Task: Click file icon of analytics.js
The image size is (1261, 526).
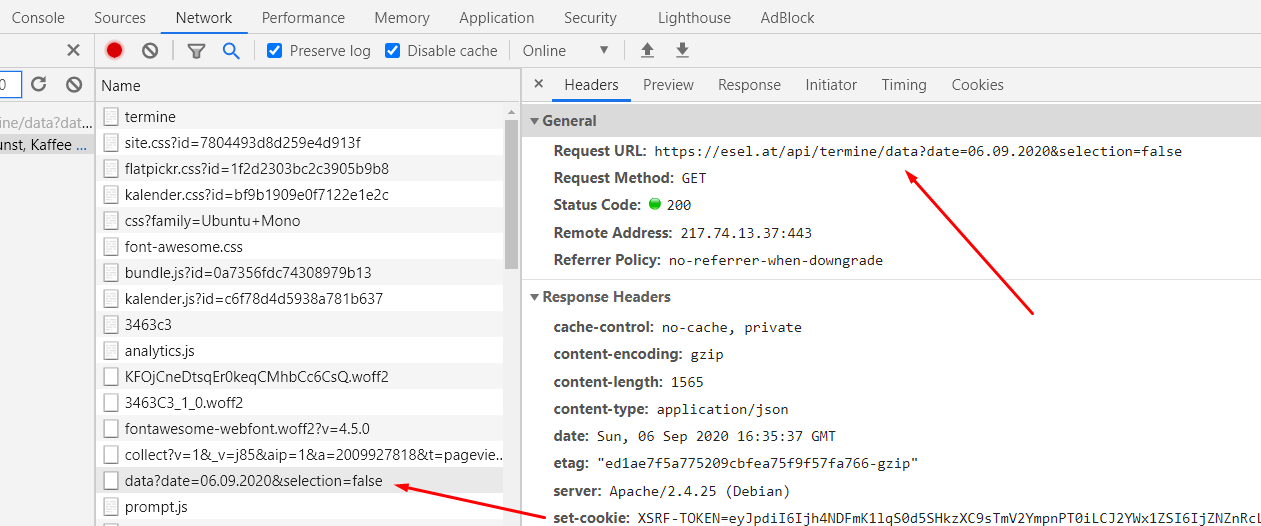Action: 111,351
